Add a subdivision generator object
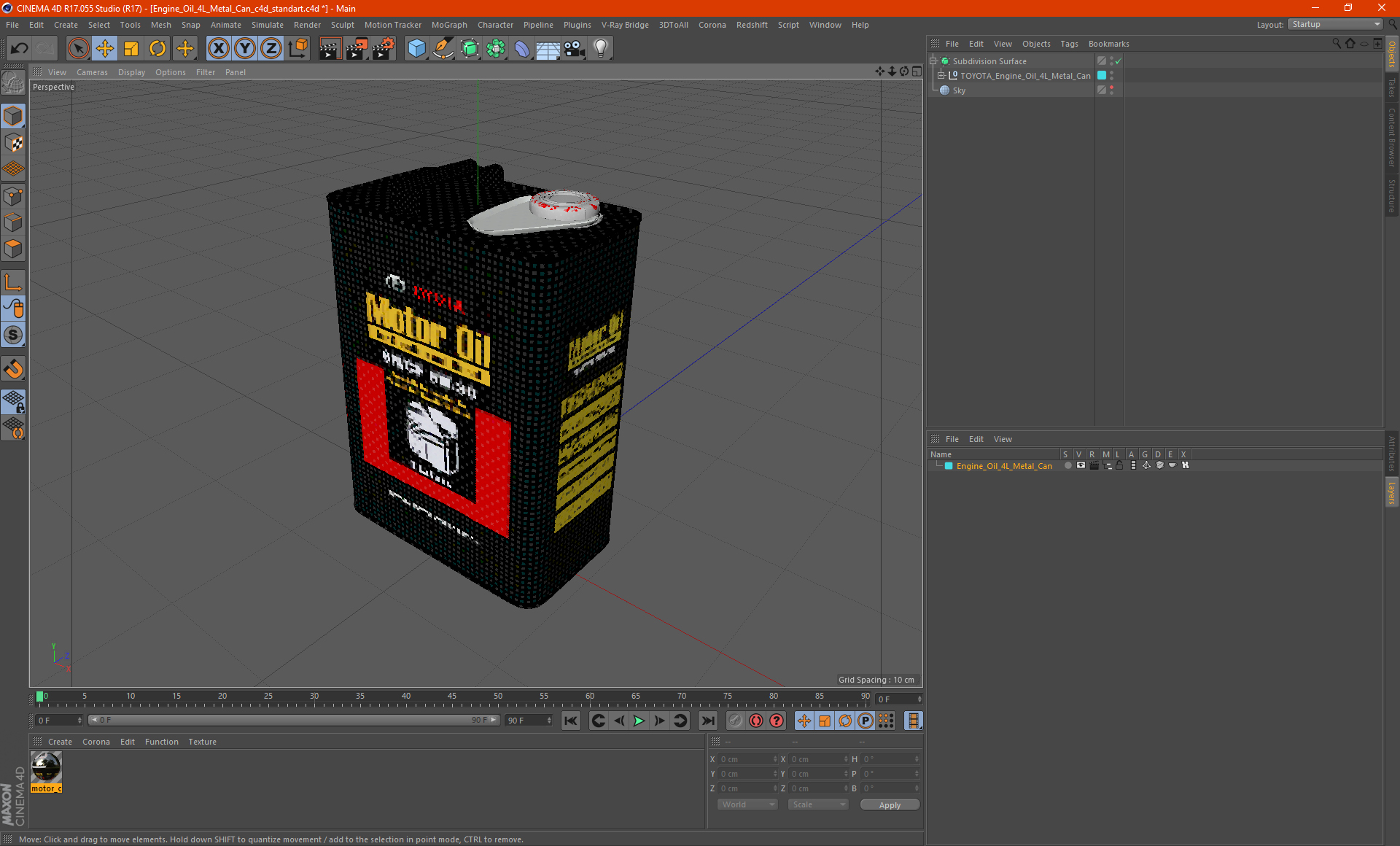The image size is (1400, 846). (470, 49)
